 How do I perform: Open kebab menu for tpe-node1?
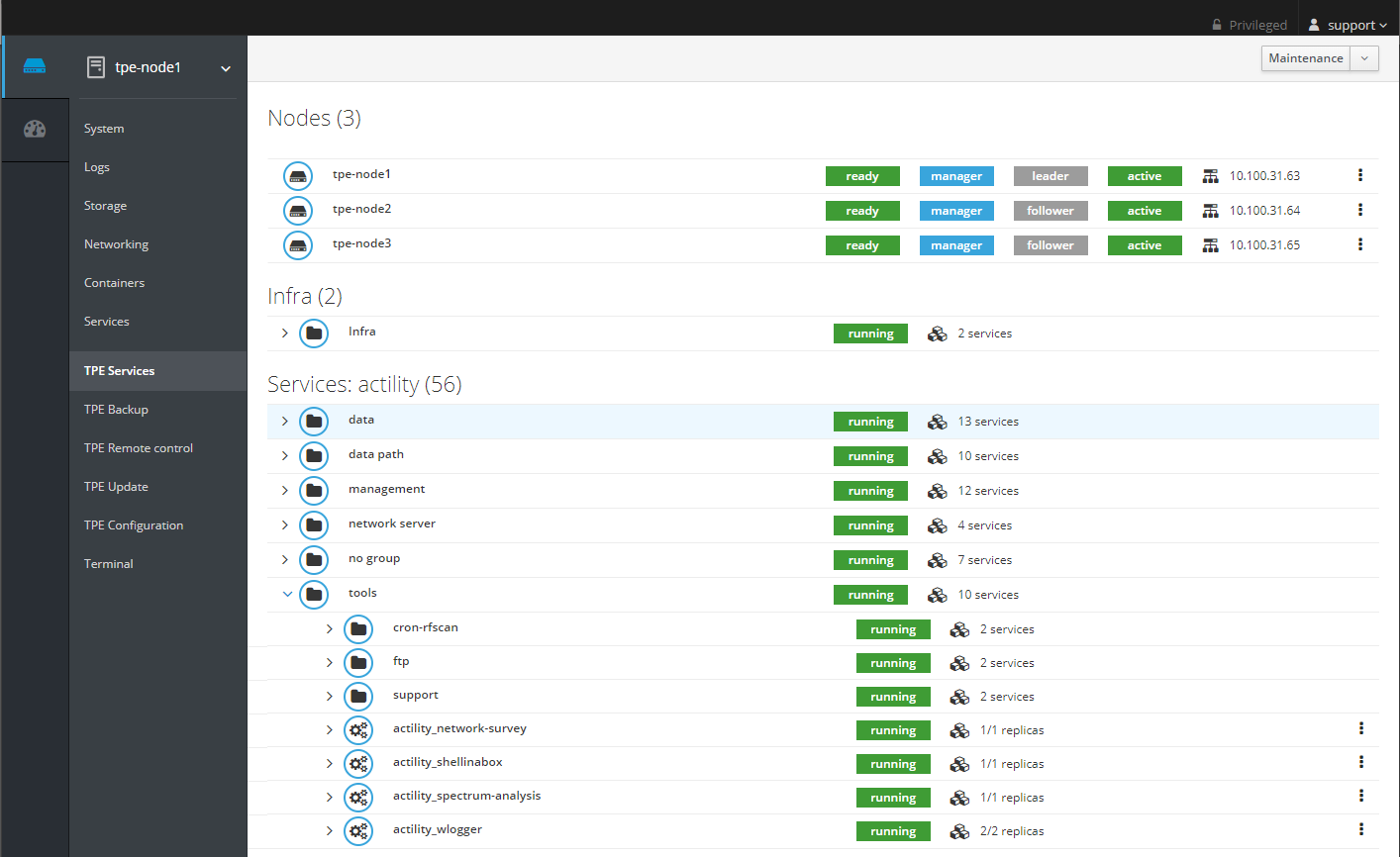1359,175
